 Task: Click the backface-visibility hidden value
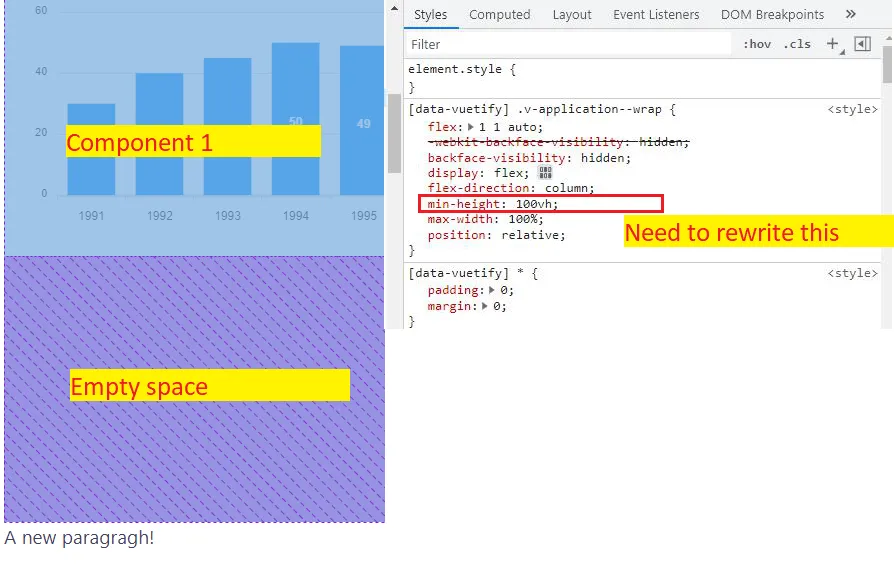pos(602,158)
